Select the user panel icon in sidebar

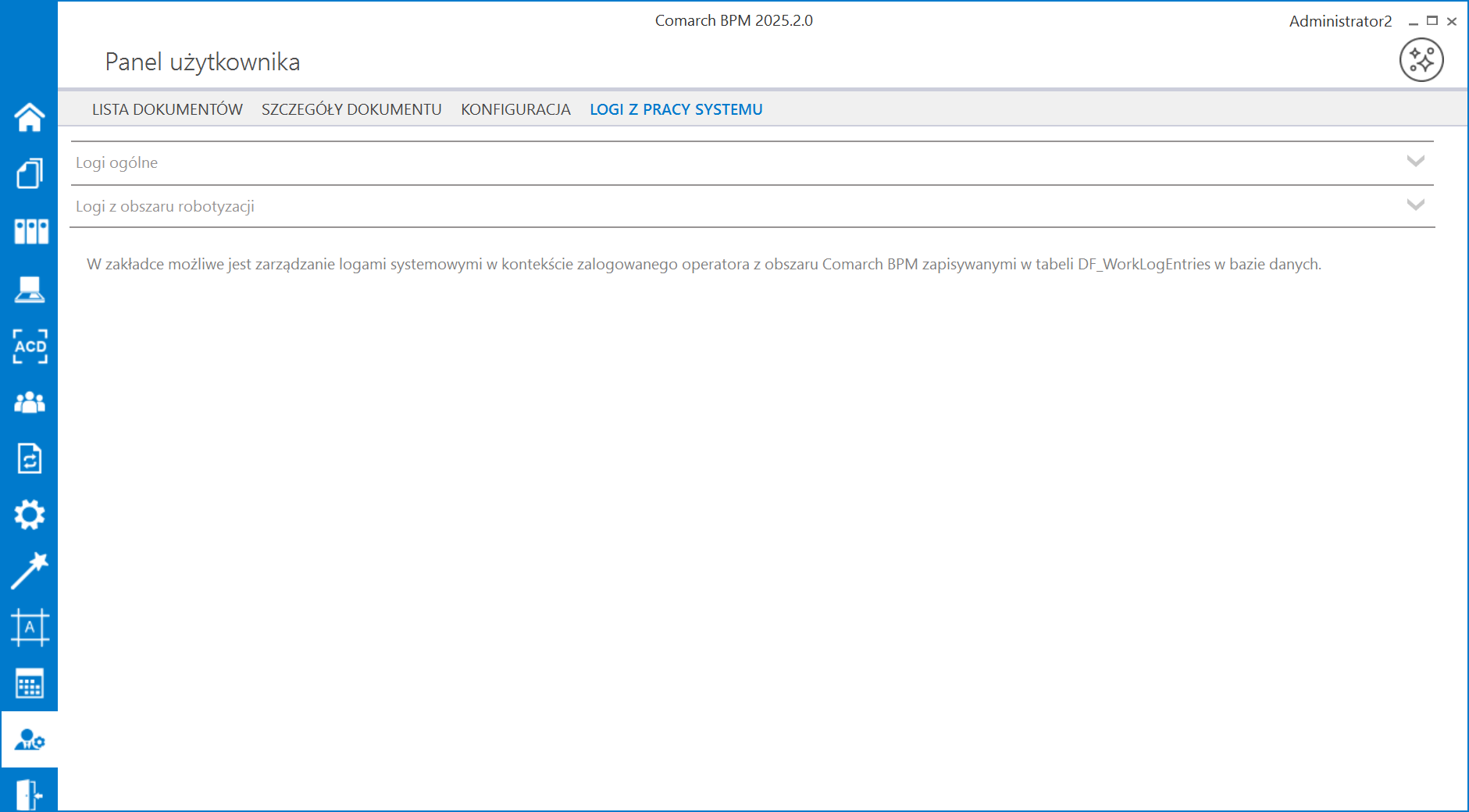[x=30, y=739]
